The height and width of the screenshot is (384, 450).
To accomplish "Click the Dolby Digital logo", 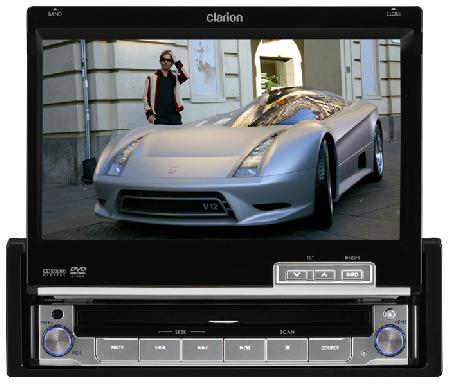I will [54, 272].
